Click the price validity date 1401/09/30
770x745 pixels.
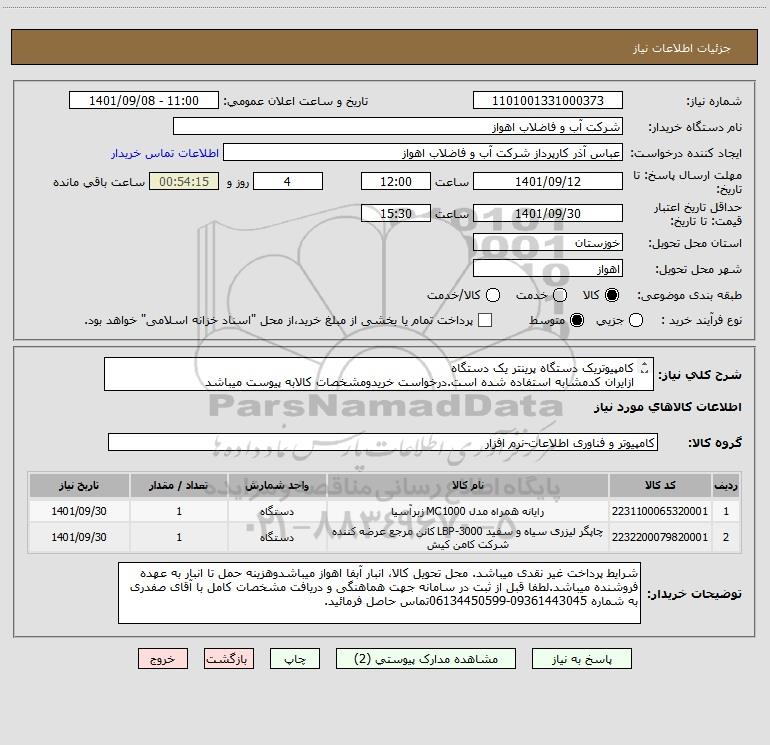[x=548, y=213]
